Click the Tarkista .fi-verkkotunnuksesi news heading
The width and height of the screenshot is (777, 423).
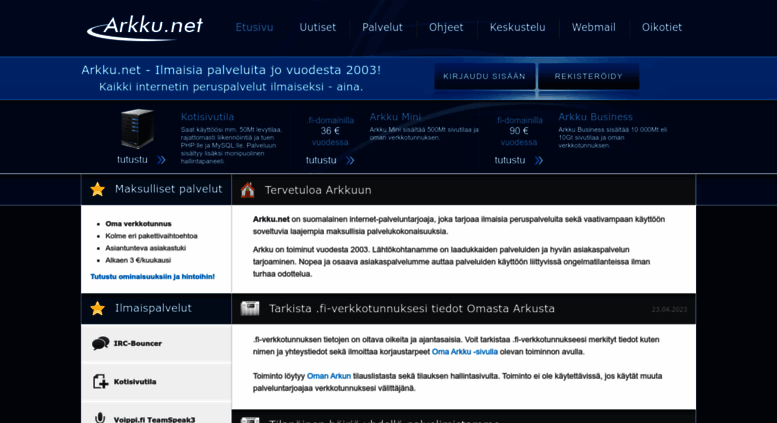[x=412, y=309]
